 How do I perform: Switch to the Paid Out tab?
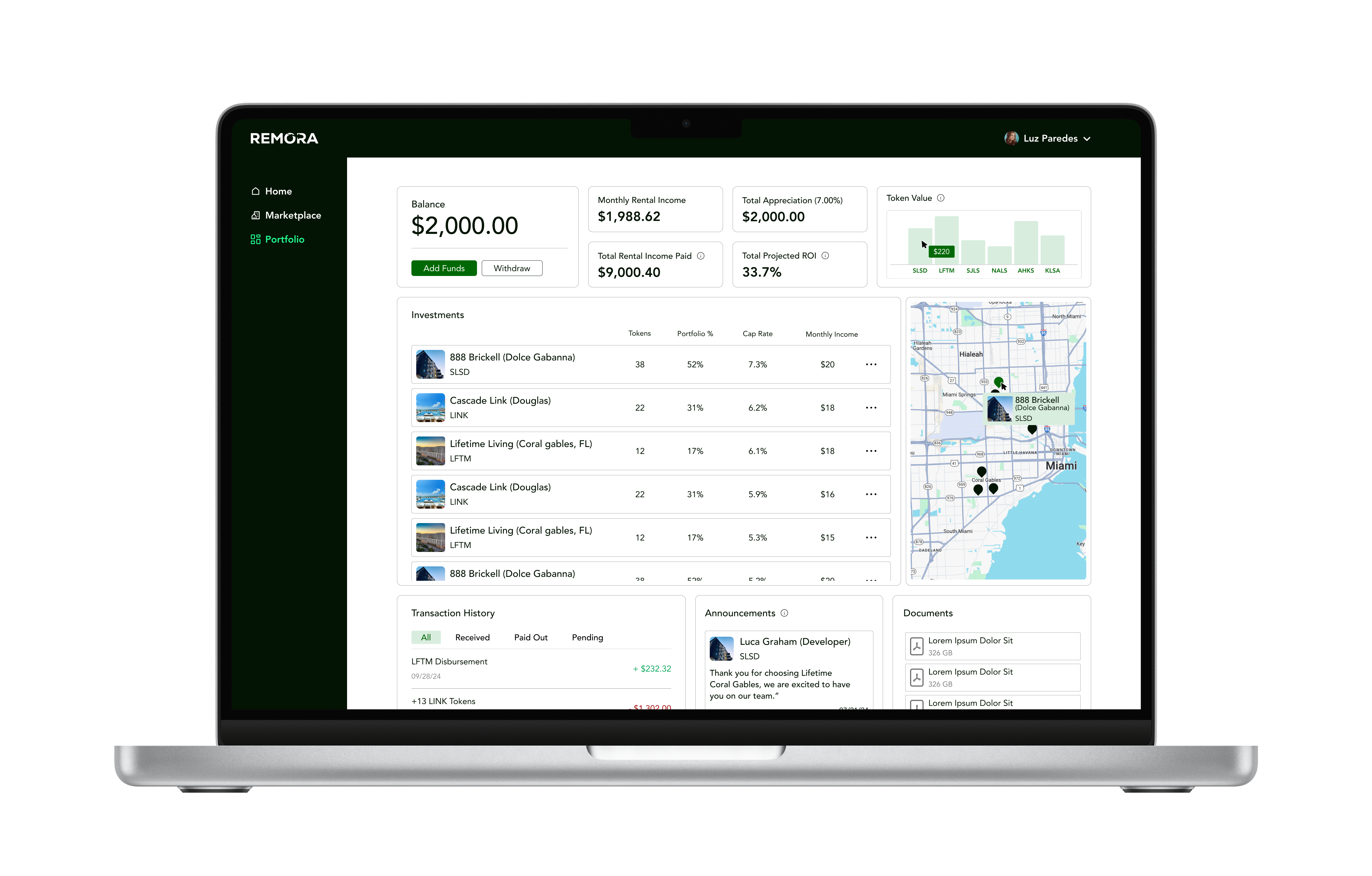click(x=531, y=637)
